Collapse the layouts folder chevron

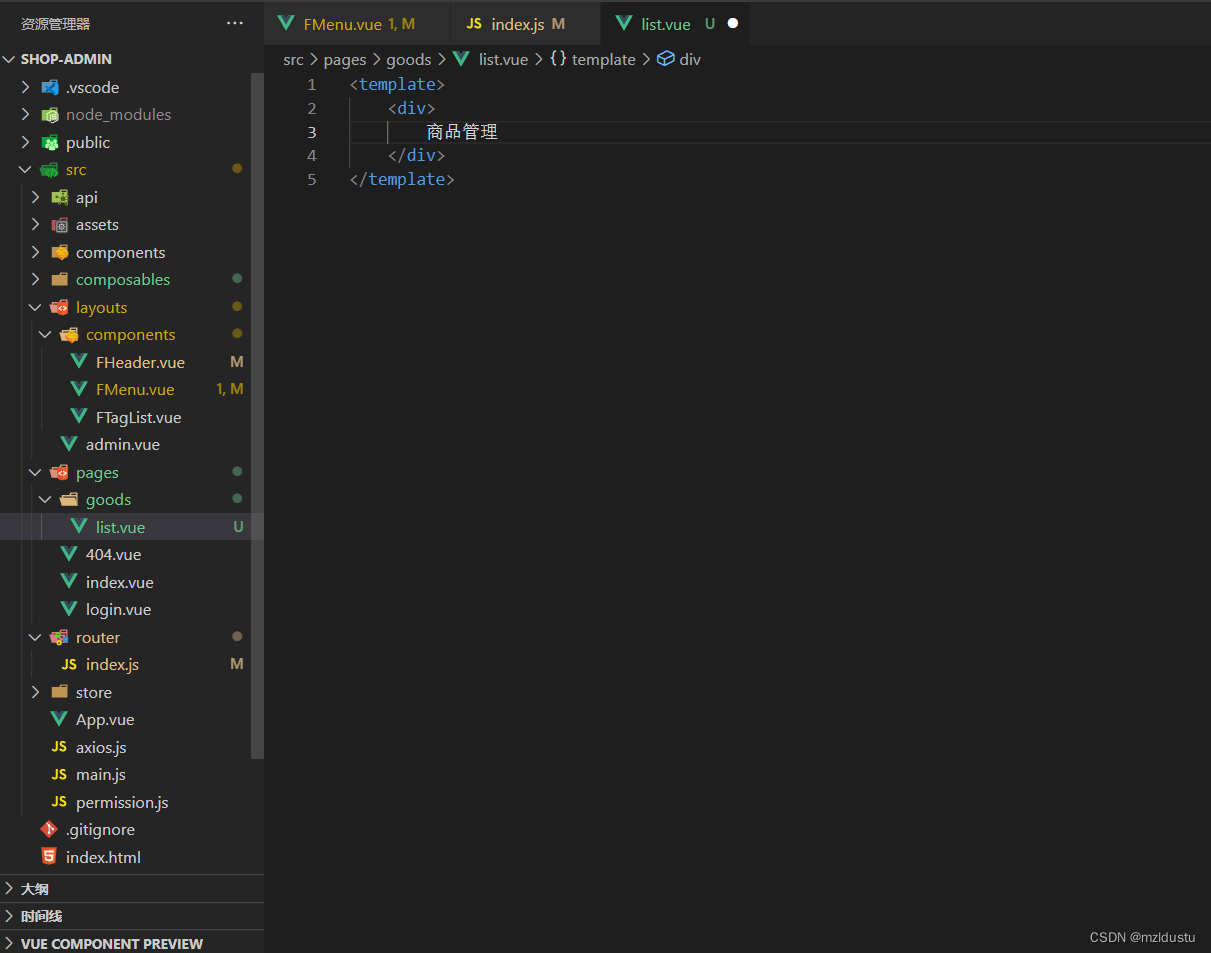[36, 307]
